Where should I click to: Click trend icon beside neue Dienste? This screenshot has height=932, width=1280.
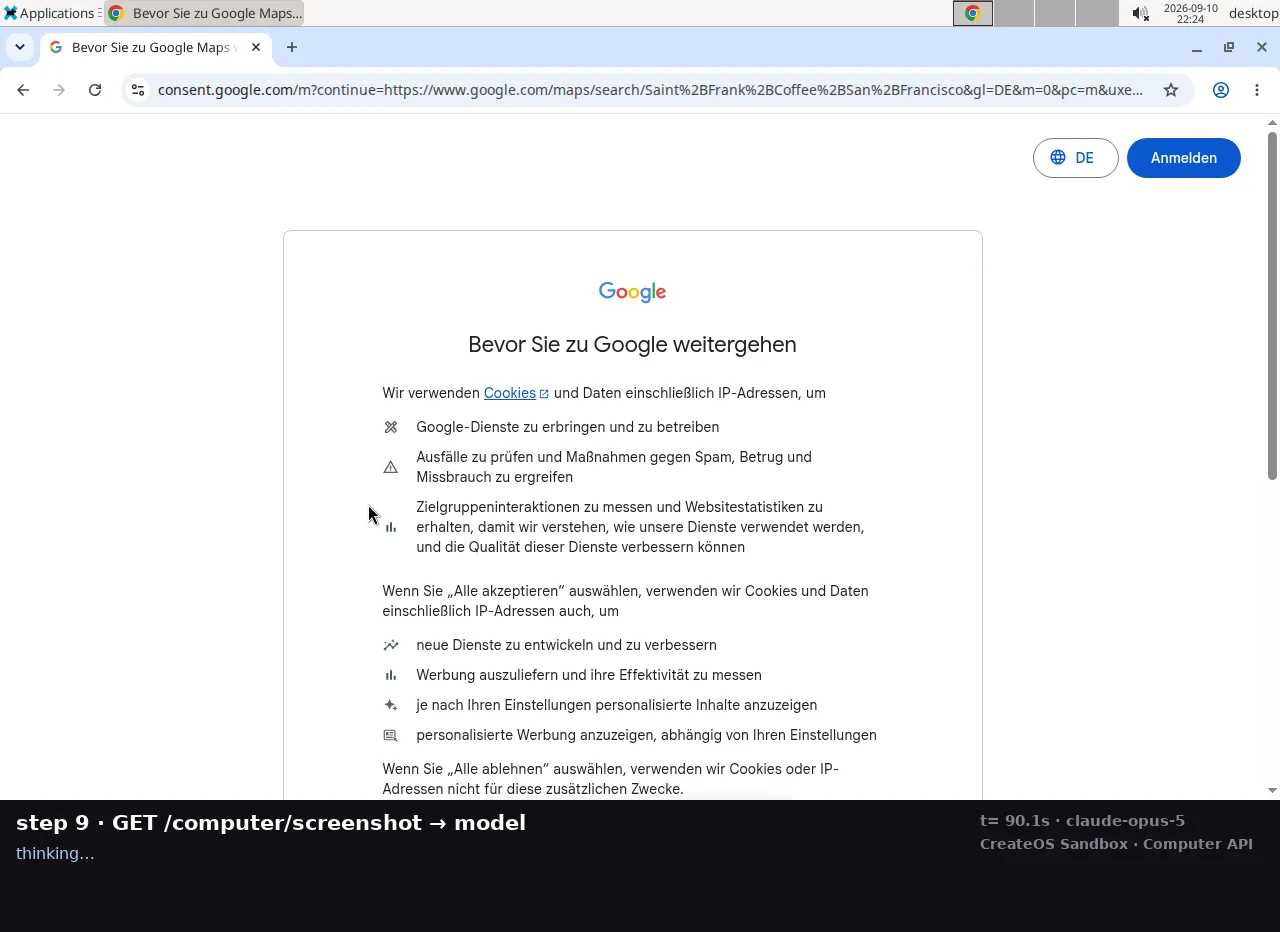point(391,645)
